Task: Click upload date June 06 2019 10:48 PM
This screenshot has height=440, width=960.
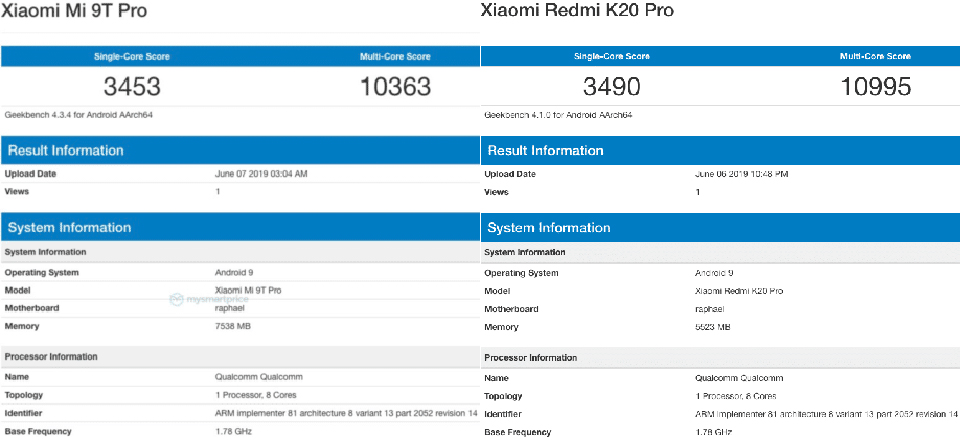Action: [x=741, y=174]
